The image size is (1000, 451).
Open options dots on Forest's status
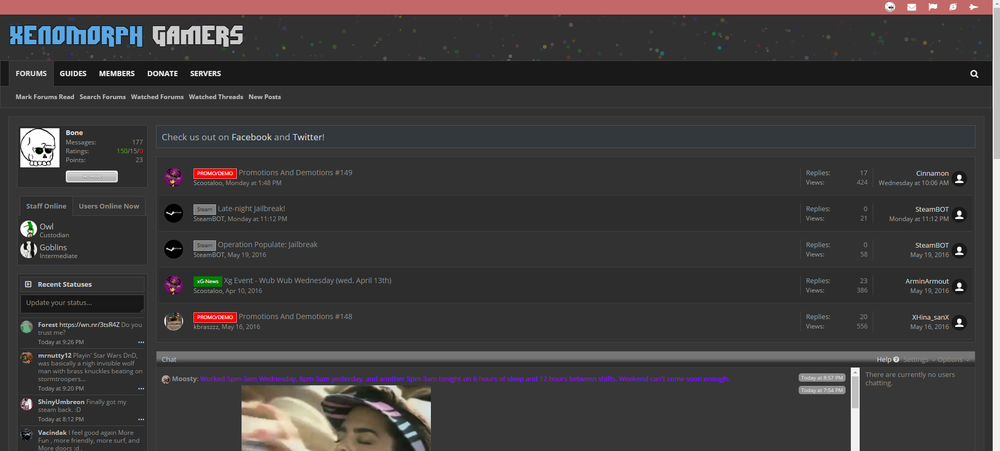pyautogui.click(x=141, y=343)
